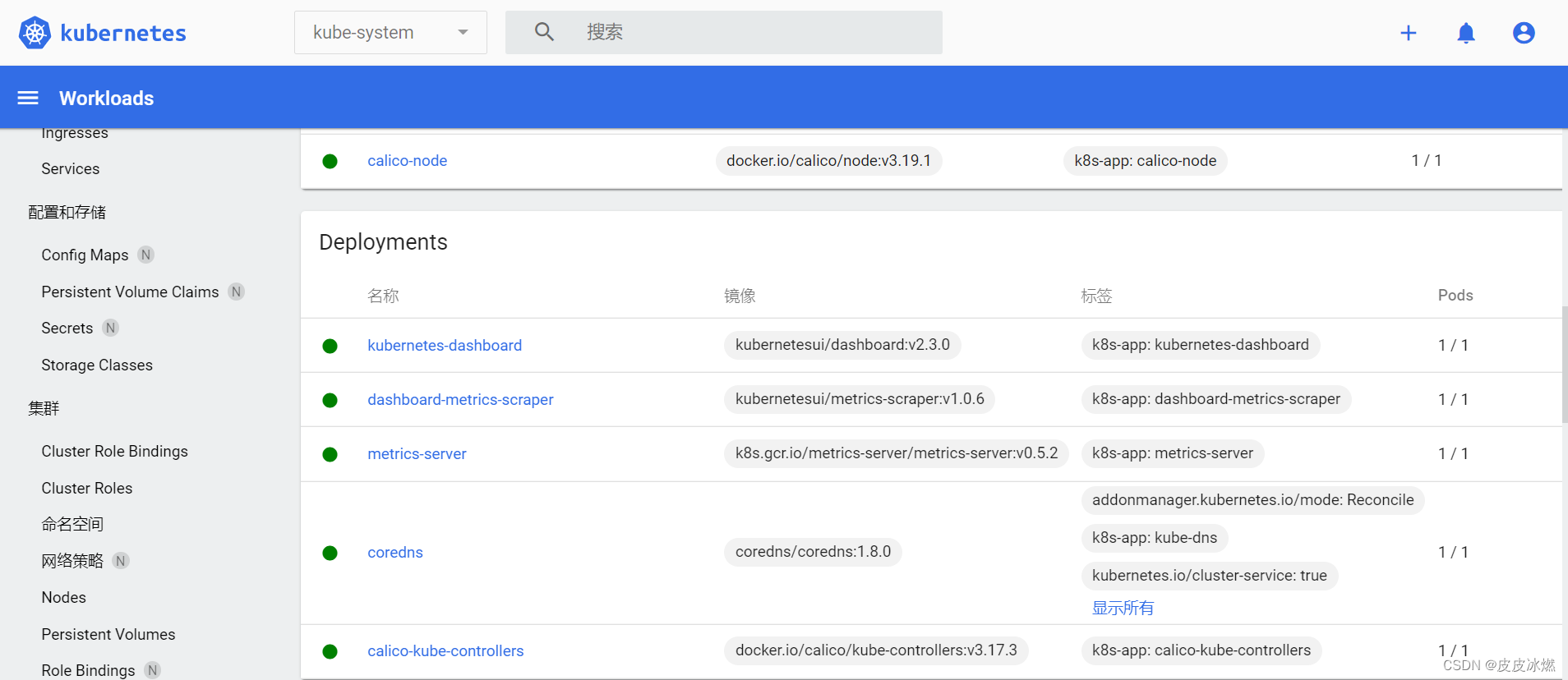1568x680 pixels.
Task: Open 命名空间 in the sidebar
Action: point(72,524)
